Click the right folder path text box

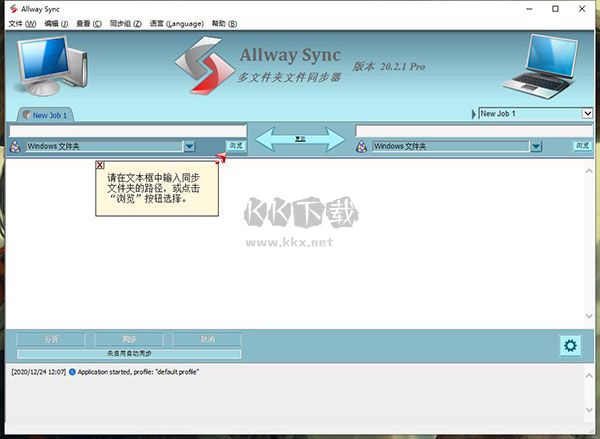tap(474, 131)
